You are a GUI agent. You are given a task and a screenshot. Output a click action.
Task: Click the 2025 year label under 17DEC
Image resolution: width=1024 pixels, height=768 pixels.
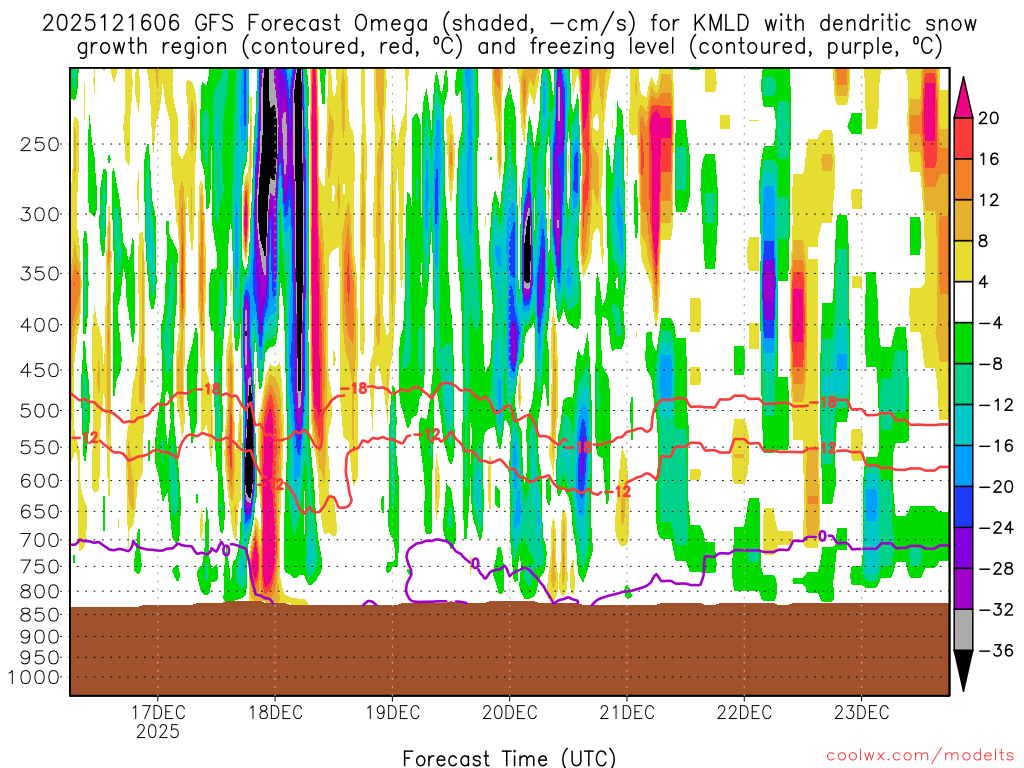click(x=158, y=731)
